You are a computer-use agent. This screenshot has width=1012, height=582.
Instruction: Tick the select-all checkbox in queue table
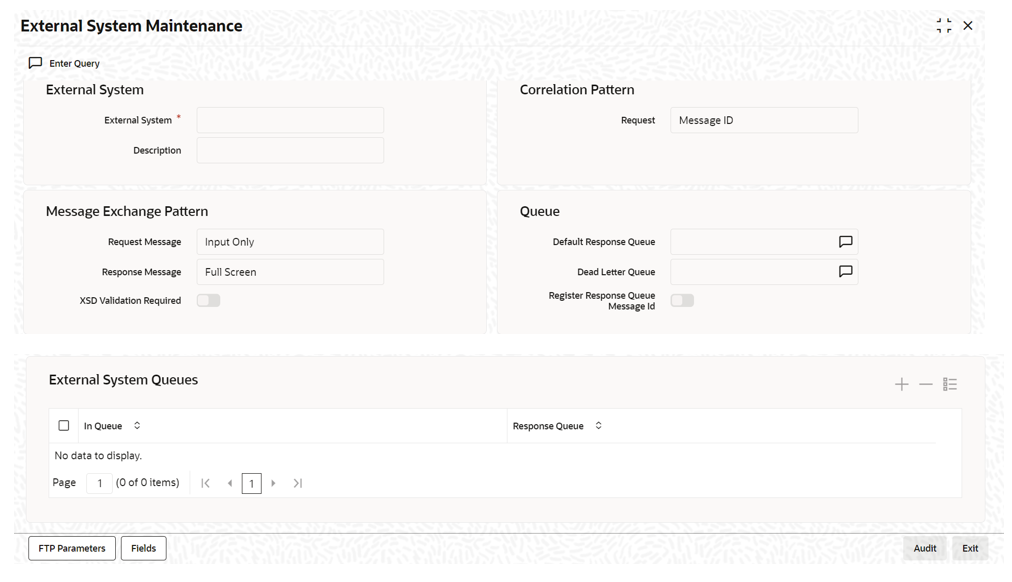(63, 426)
